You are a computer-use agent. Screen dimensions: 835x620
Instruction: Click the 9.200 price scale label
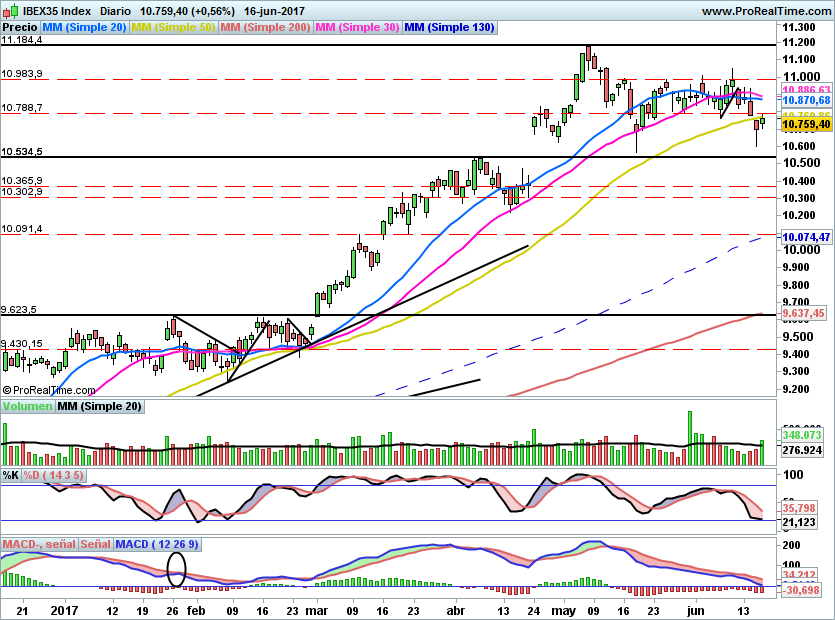pyautogui.click(x=796, y=389)
